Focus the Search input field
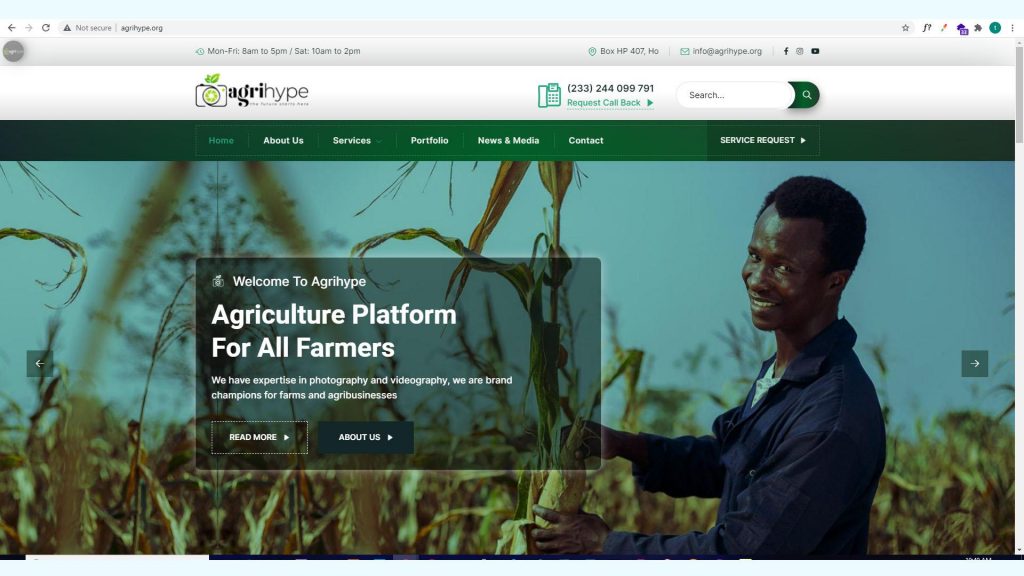1024x576 pixels. click(735, 95)
